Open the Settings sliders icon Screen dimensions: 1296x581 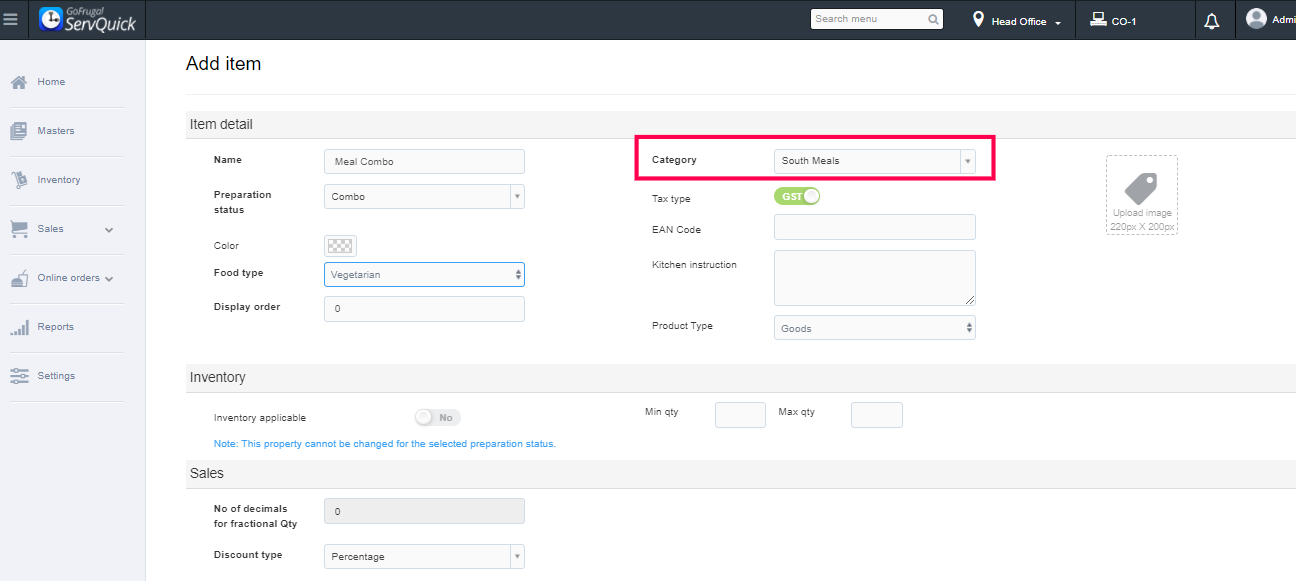tap(19, 376)
